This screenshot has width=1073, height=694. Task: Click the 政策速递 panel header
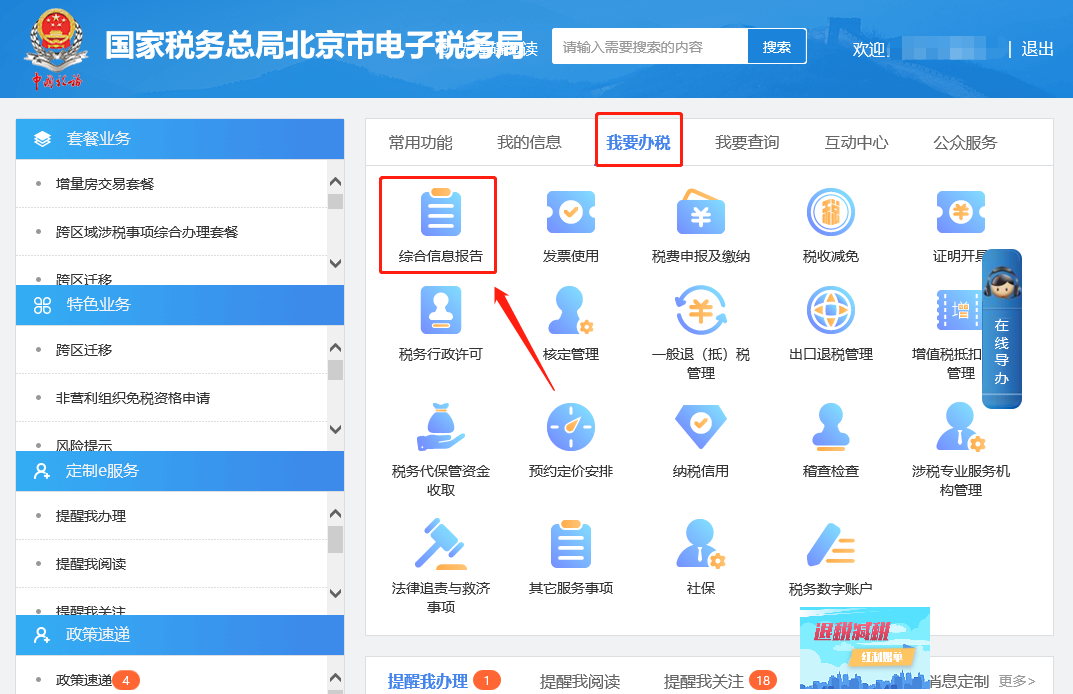pyautogui.click(x=180, y=634)
